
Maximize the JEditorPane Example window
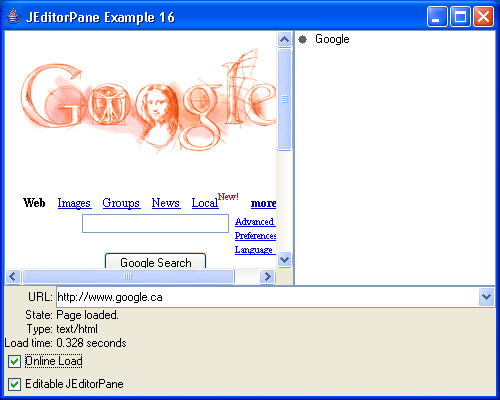460,16
